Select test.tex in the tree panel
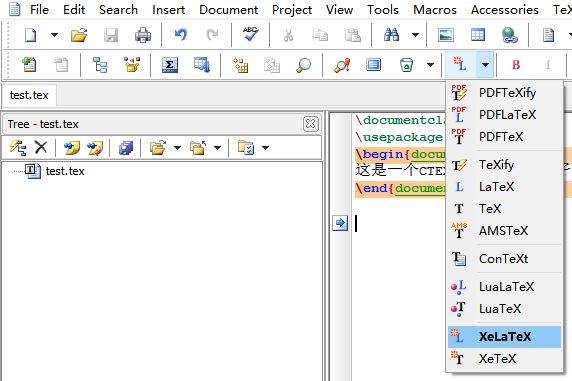 65,171
